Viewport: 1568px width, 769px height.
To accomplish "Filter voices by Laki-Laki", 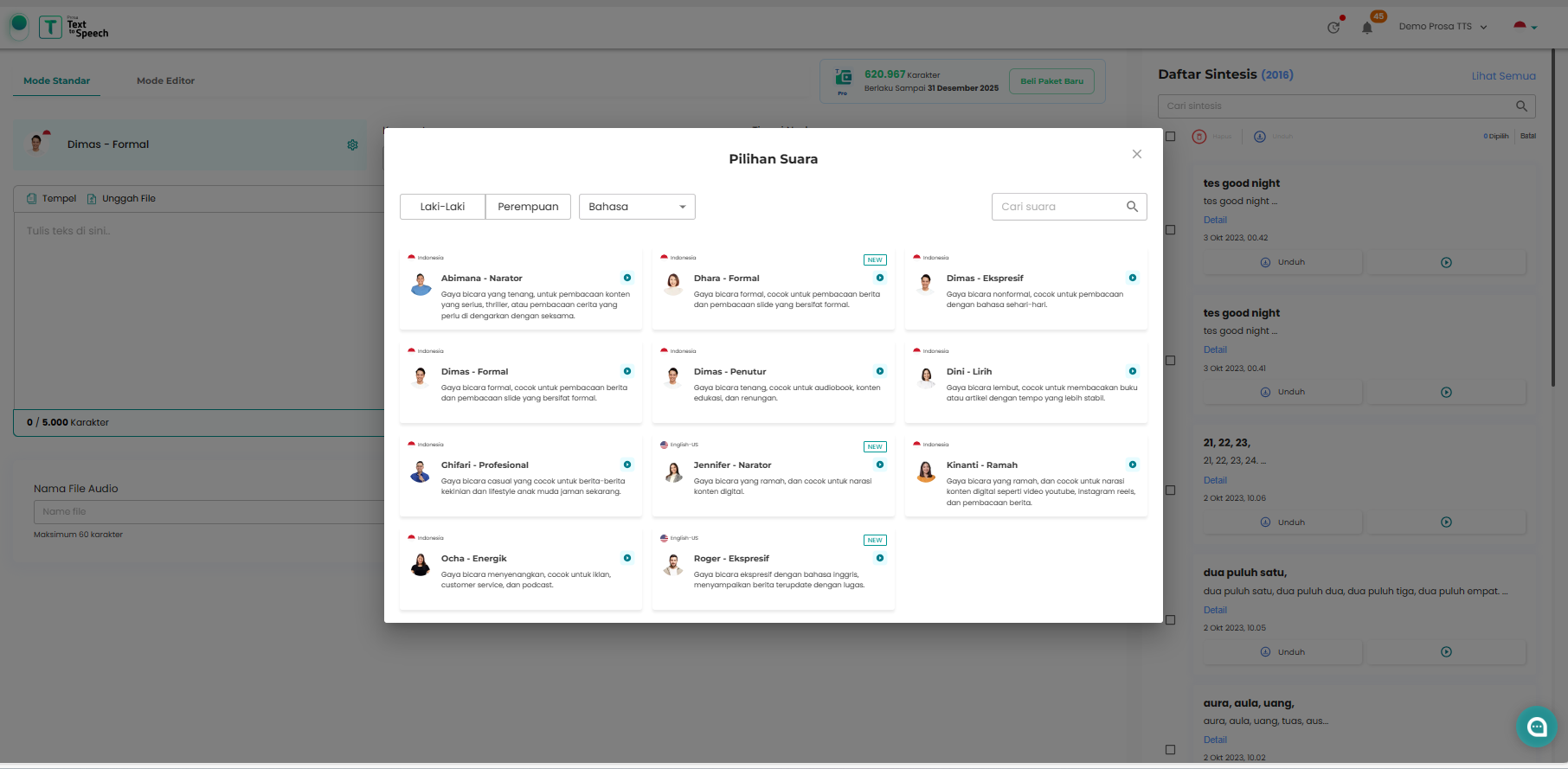I will tap(442, 207).
